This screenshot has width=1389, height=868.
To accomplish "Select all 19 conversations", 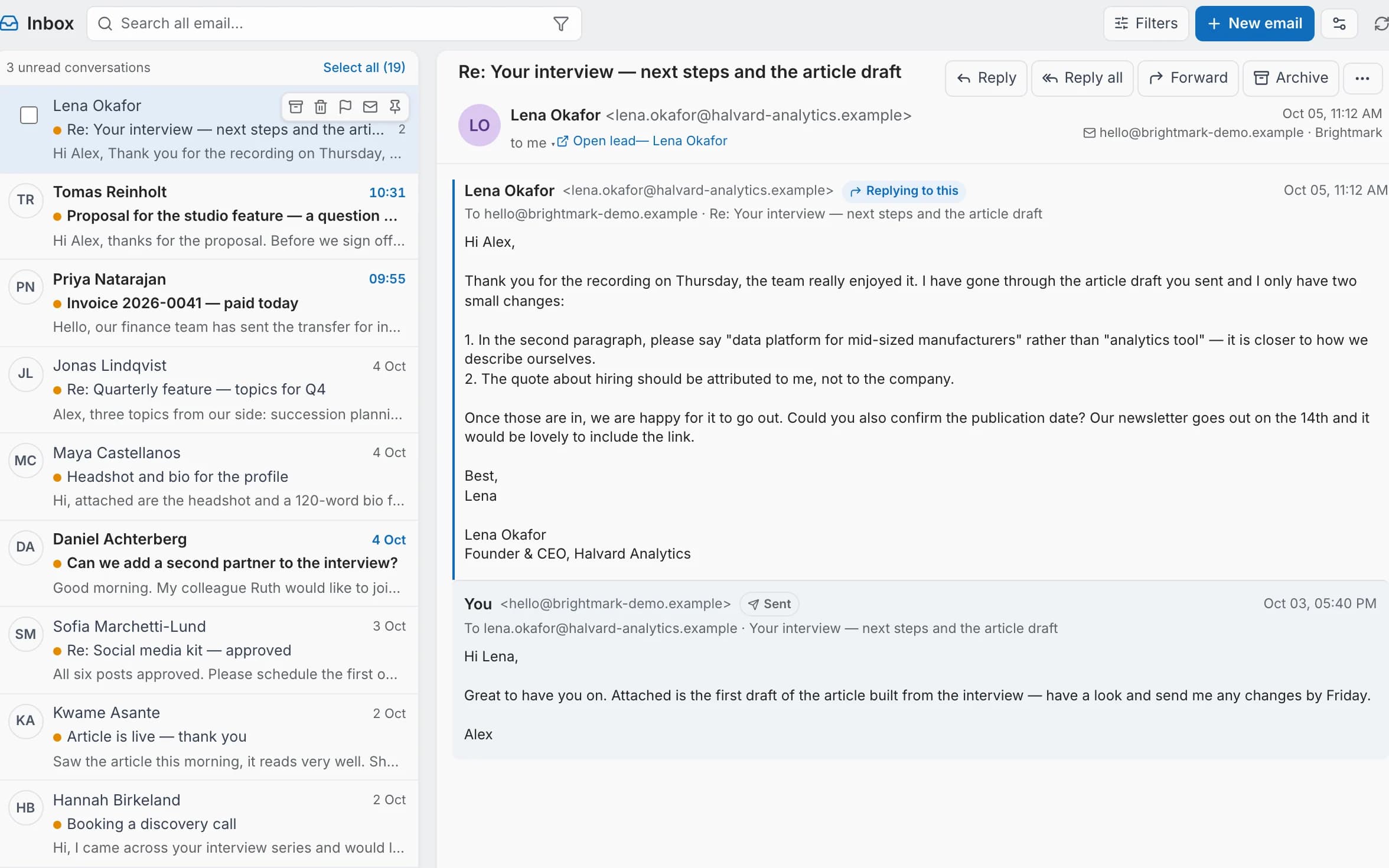I will point(364,67).
